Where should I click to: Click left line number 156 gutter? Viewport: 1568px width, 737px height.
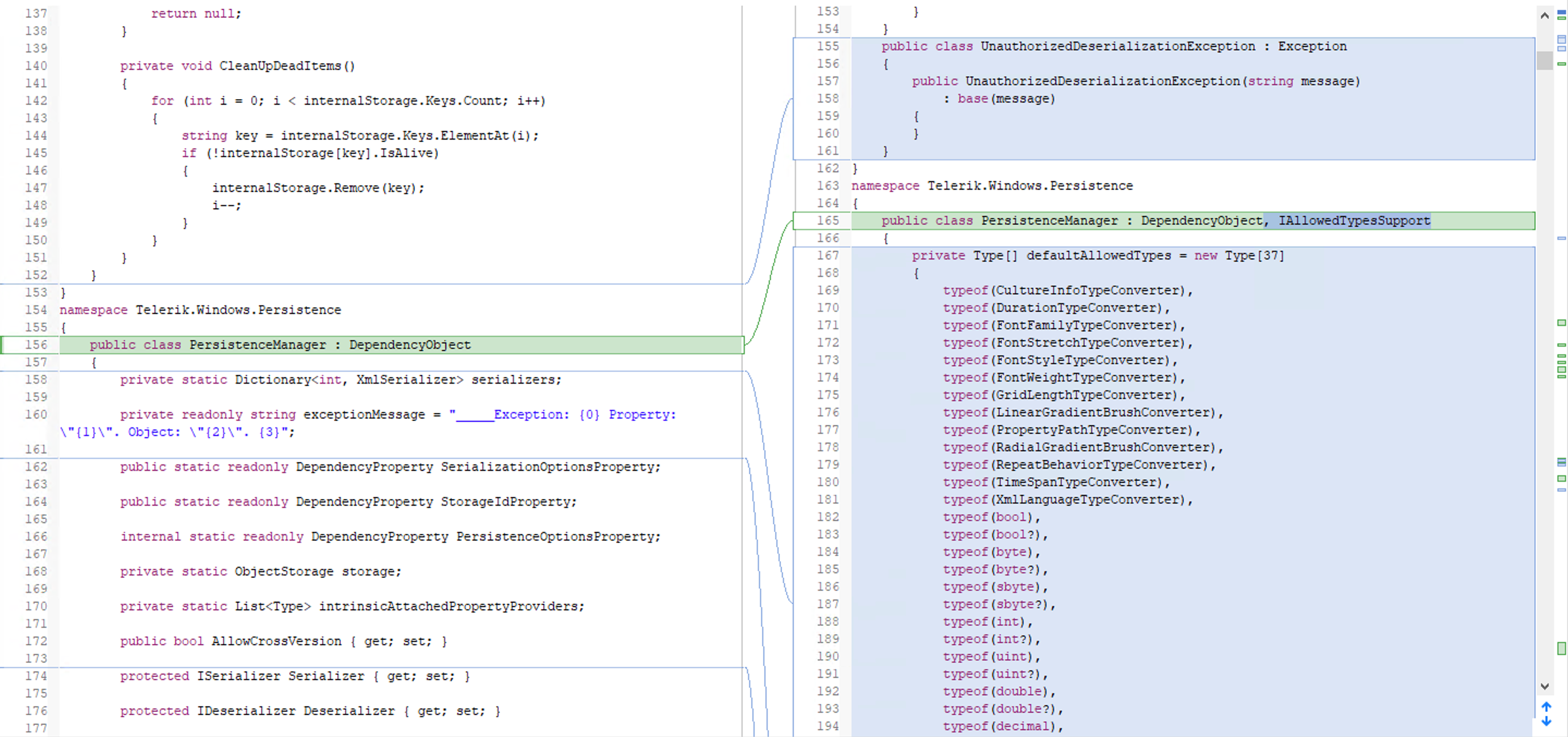click(x=36, y=345)
